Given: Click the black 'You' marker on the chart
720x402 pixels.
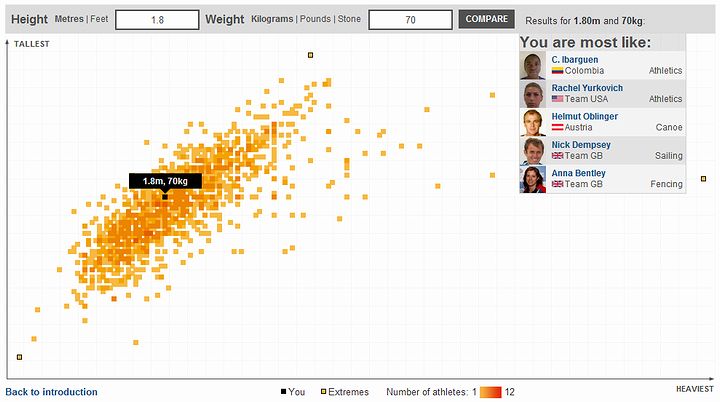Looking at the screenshot, I should (165, 197).
